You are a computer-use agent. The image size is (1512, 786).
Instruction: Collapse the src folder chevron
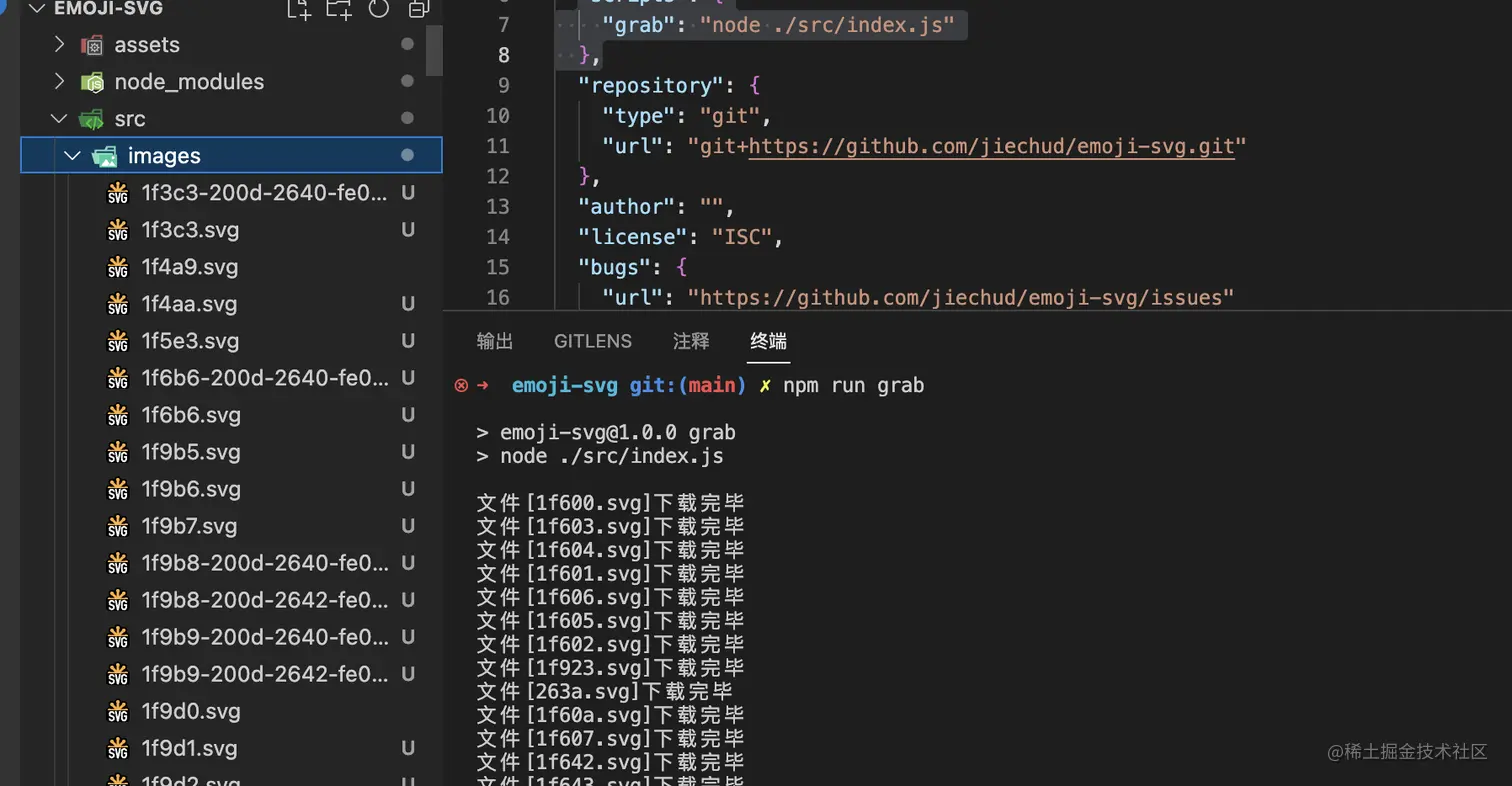tap(59, 119)
